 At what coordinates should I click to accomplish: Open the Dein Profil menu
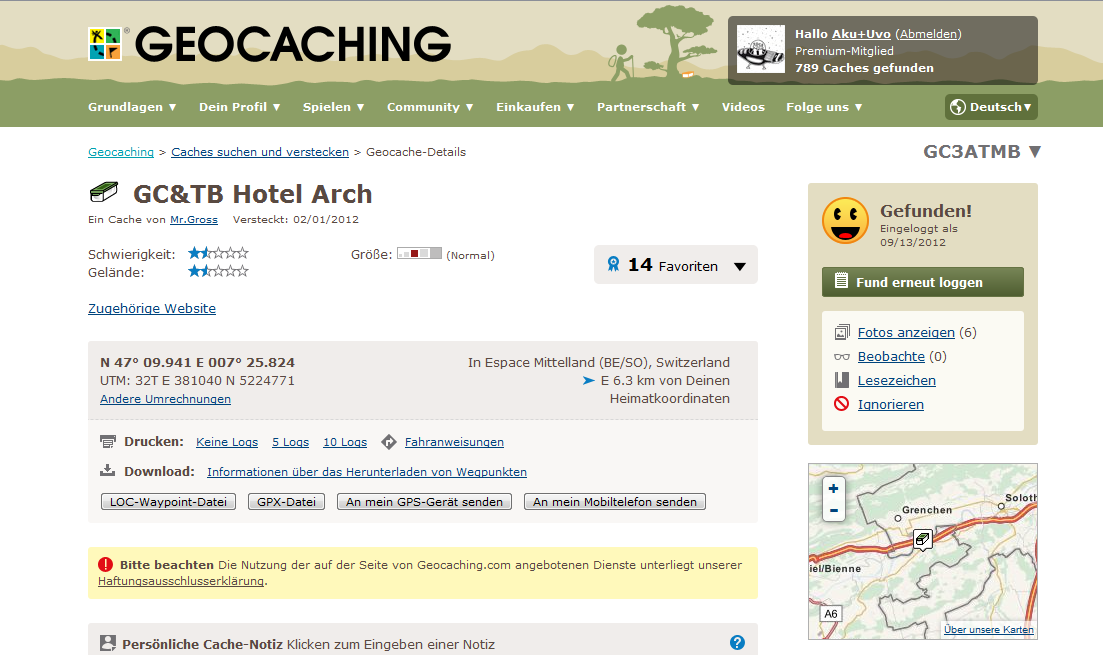tap(240, 107)
